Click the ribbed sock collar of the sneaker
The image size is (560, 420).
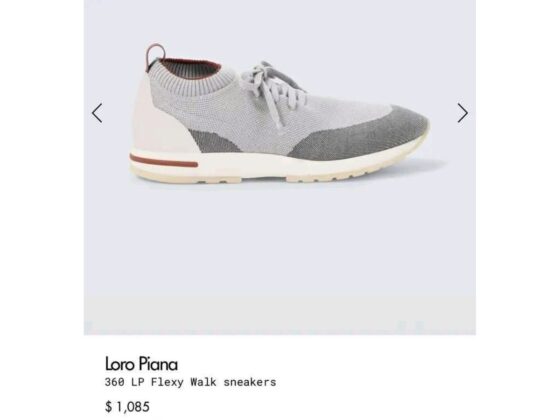point(195,80)
